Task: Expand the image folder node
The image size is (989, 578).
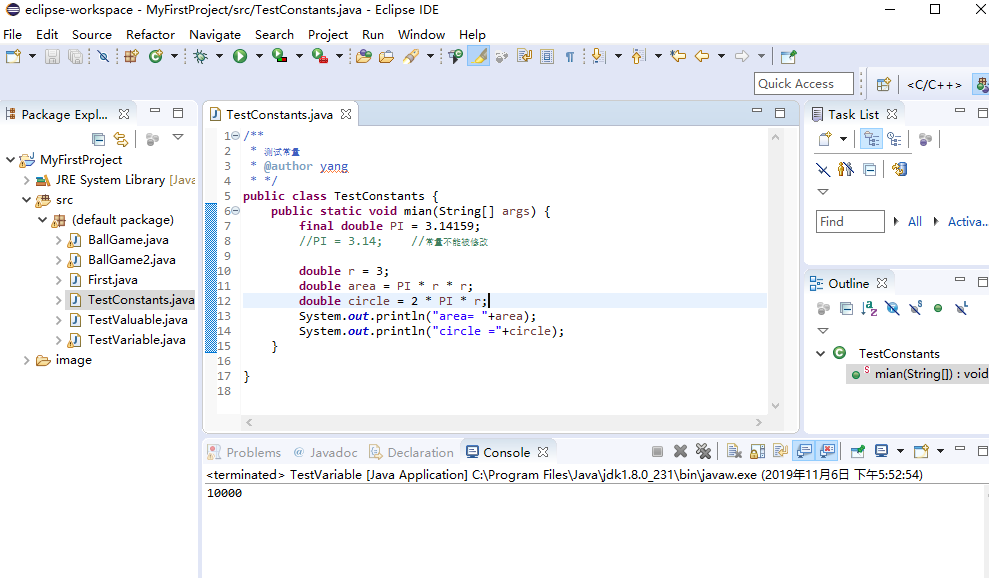Action: click(26, 360)
